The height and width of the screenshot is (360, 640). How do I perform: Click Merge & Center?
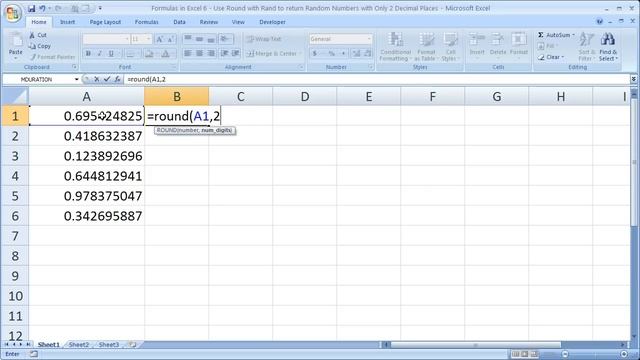[x=272, y=53]
